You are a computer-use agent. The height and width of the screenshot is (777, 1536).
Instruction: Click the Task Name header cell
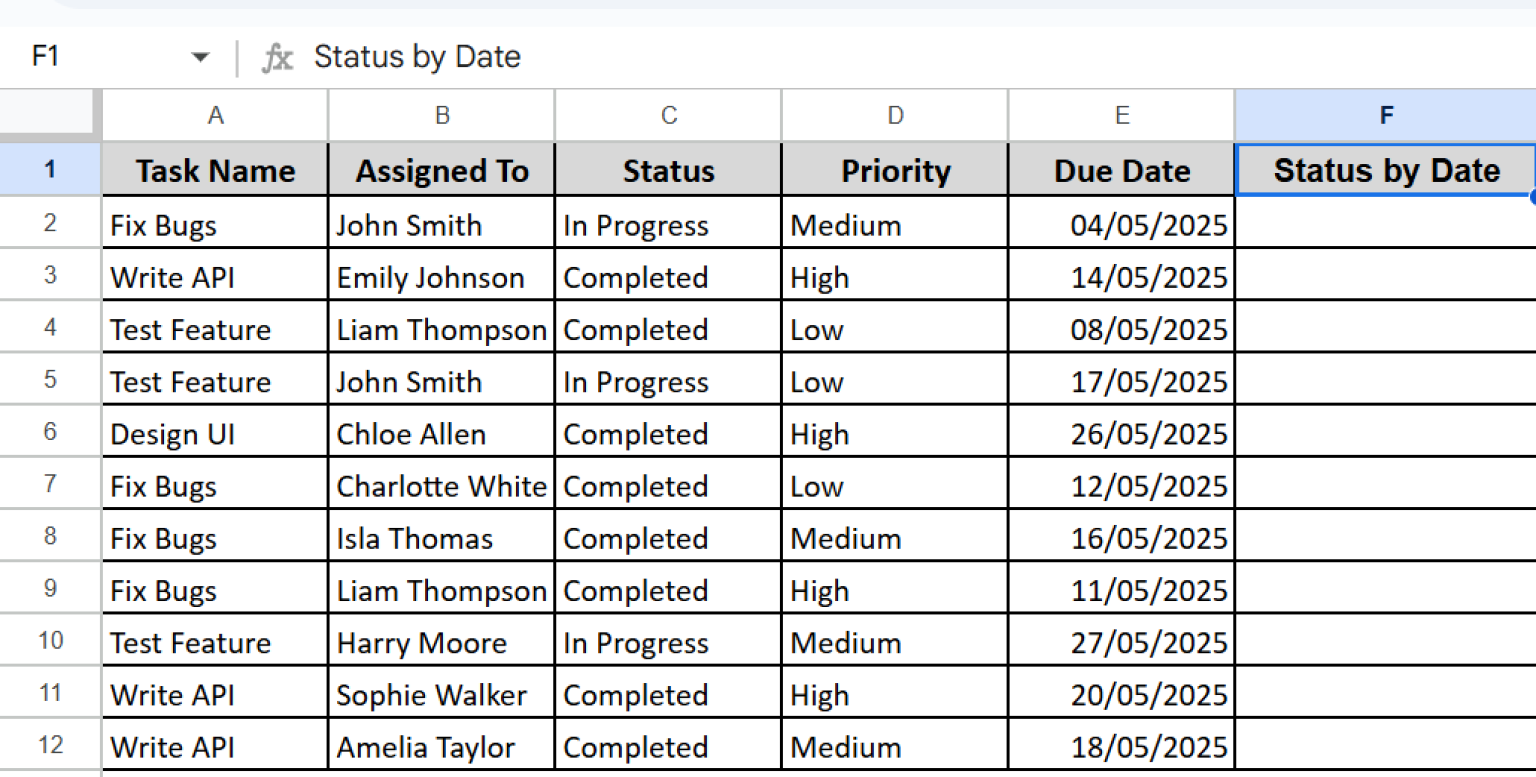pyautogui.click(x=215, y=171)
